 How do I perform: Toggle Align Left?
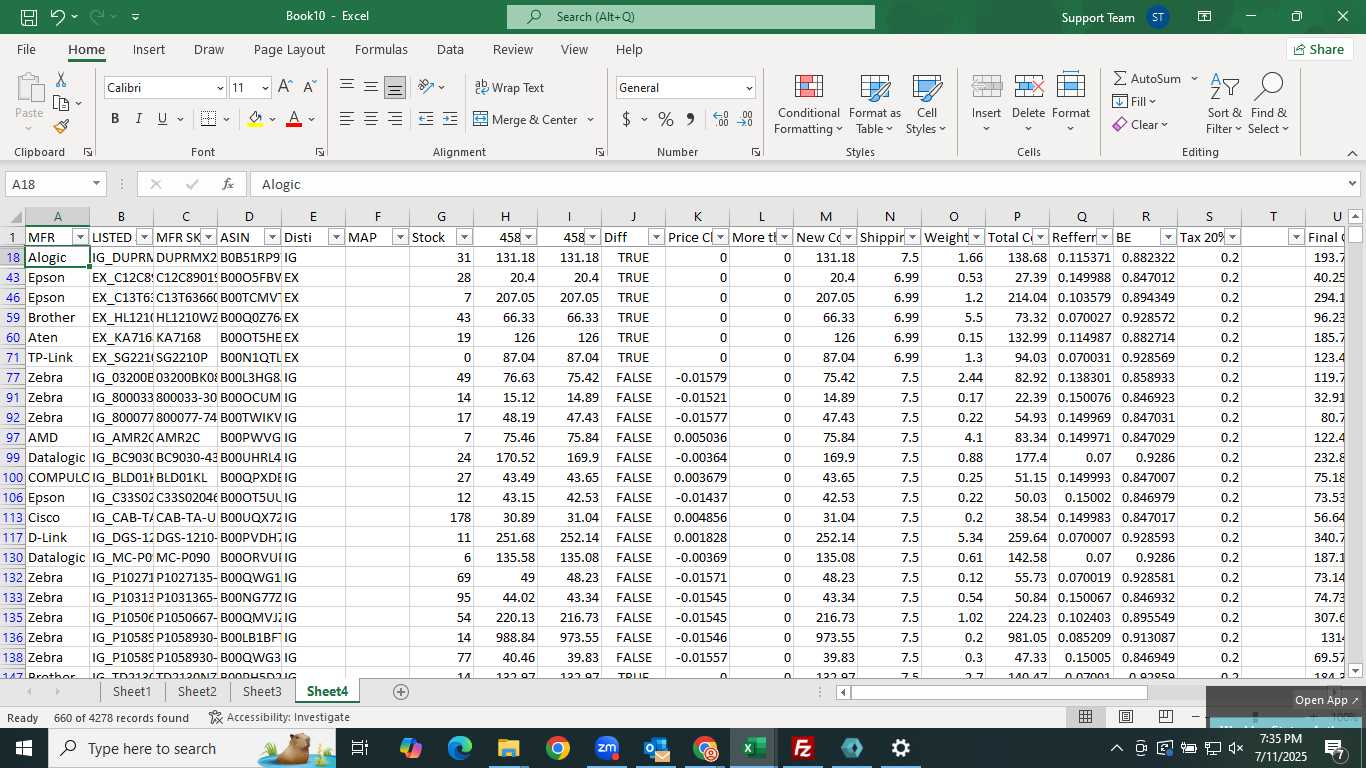[x=346, y=119]
